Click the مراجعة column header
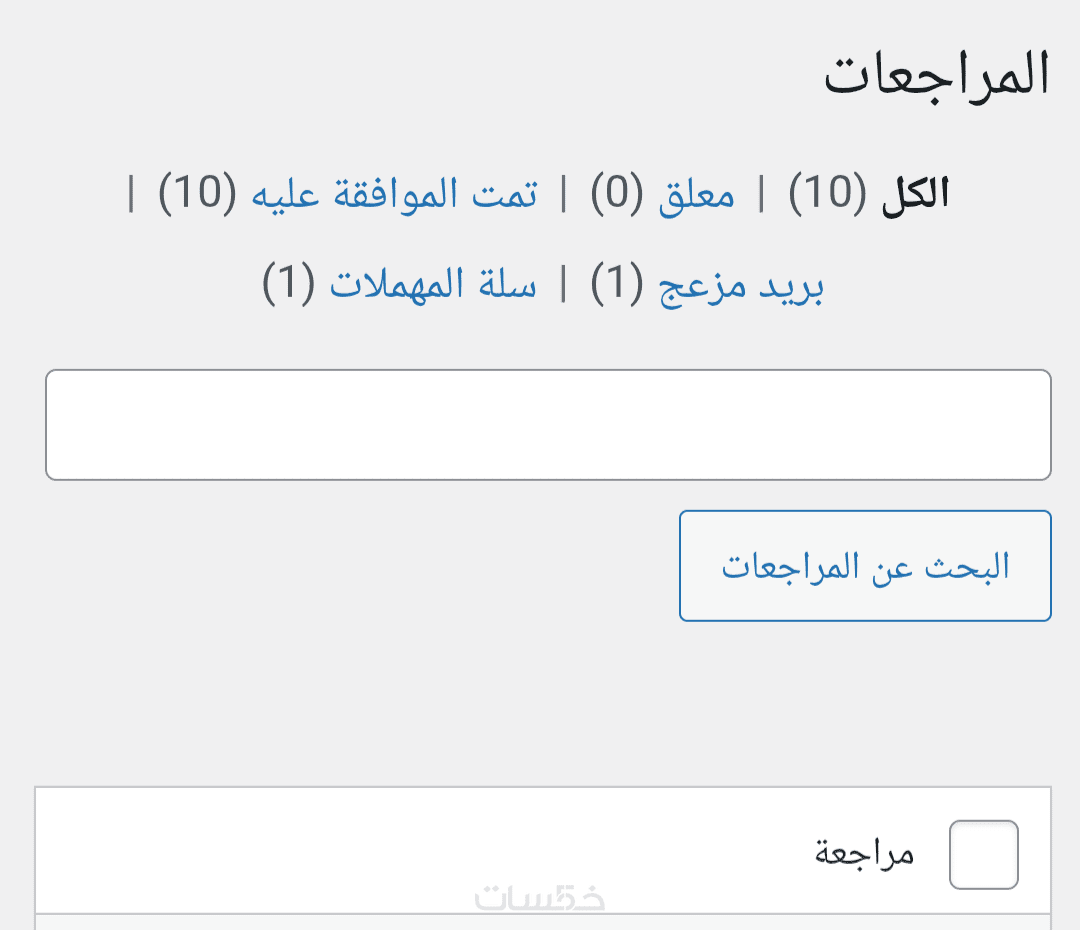1080x930 pixels. [x=865, y=855]
